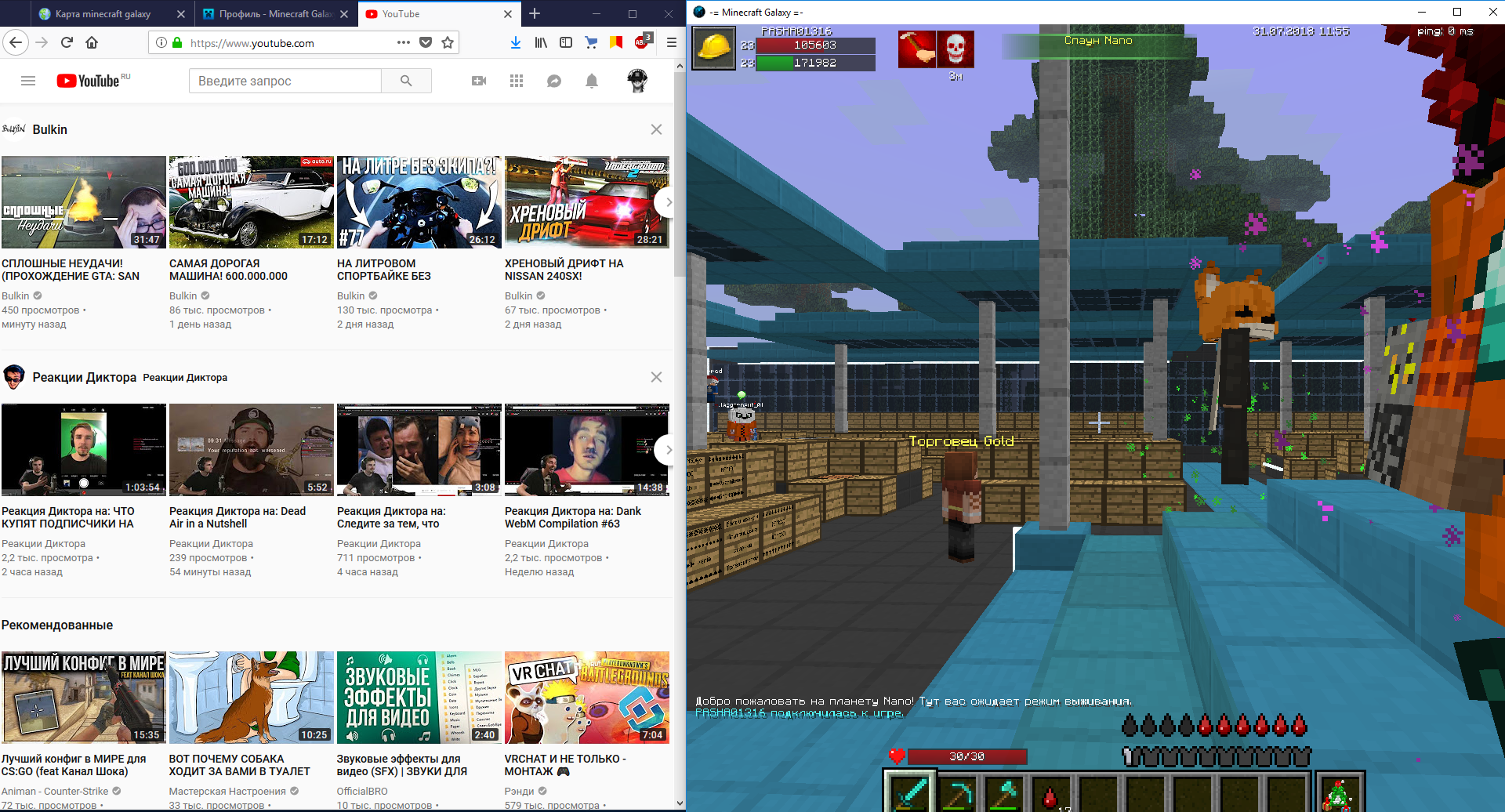Viewport: 1505px width, 812px height.
Task: Open the Adblock extension icon
Action: [642, 42]
